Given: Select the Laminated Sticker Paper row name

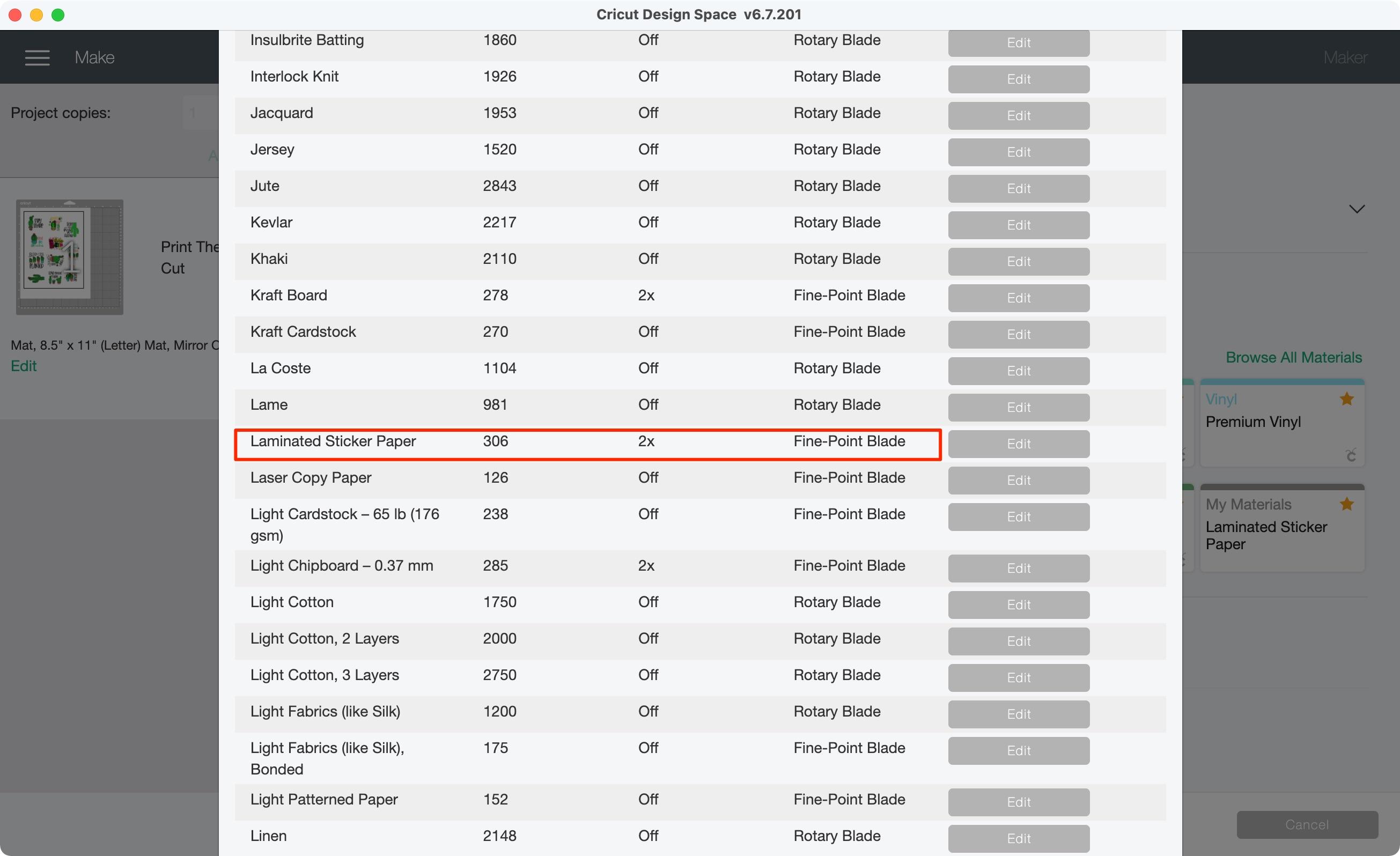Looking at the screenshot, I should pyautogui.click(x=333, y=441).
